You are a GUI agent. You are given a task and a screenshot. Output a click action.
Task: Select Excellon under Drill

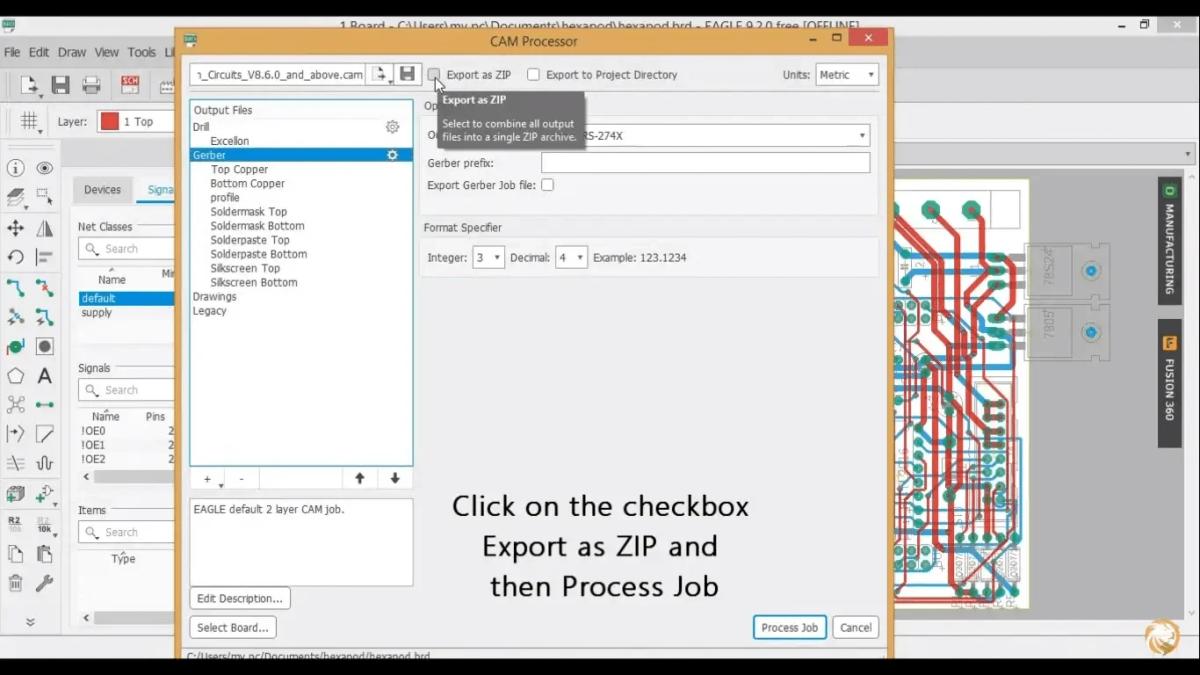[230, 141]
